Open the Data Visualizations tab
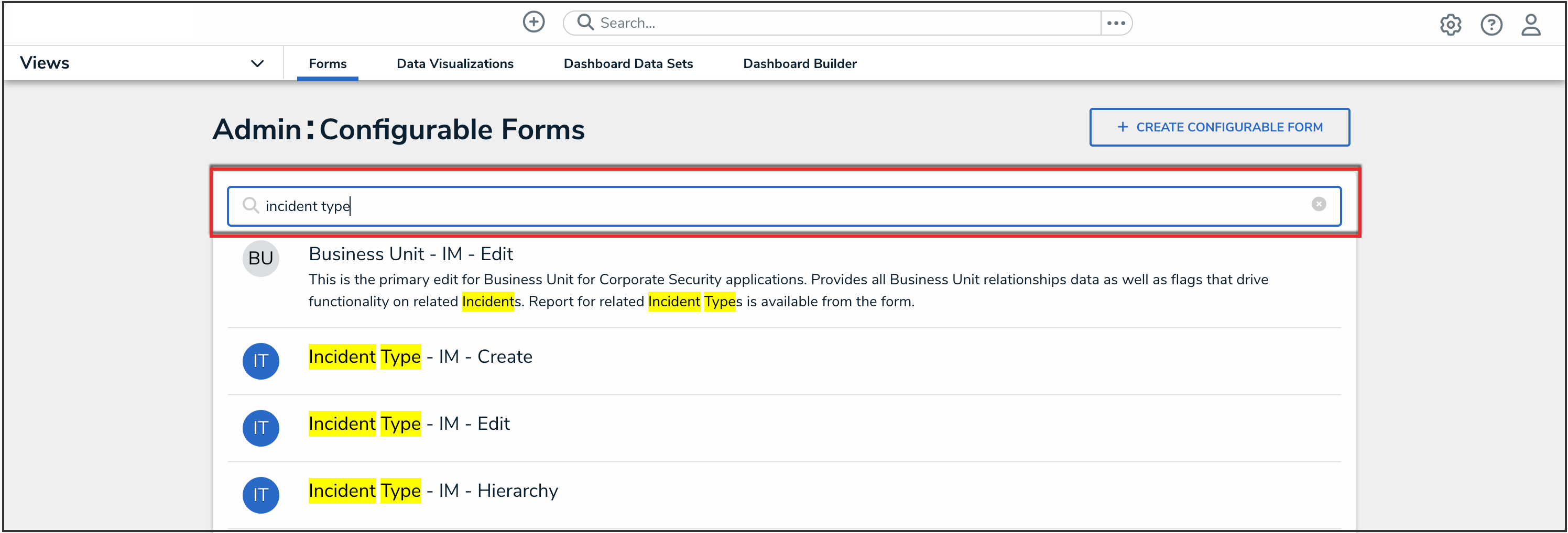 (x=455, y=64)
